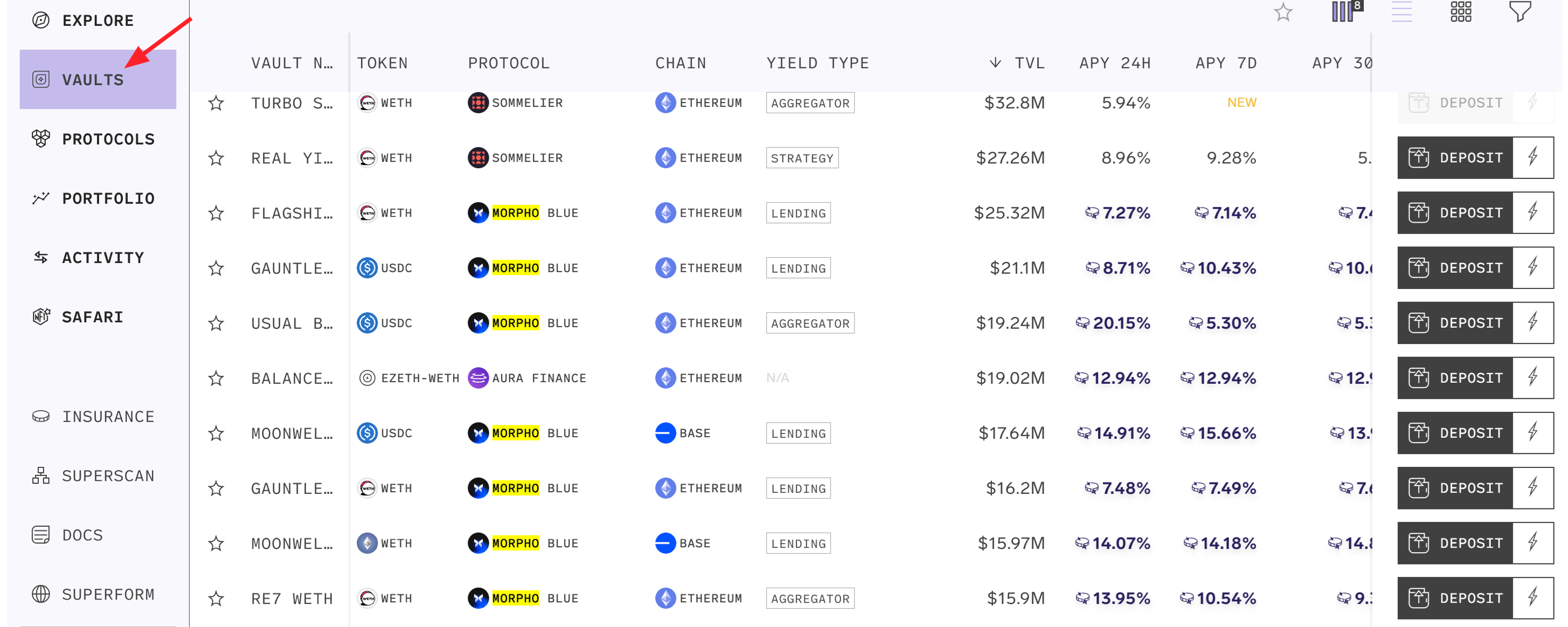Click WETH token icon in Moonwel... WETH row
The width and height of the screenshot is (1568, 627).
click(367, 543)
